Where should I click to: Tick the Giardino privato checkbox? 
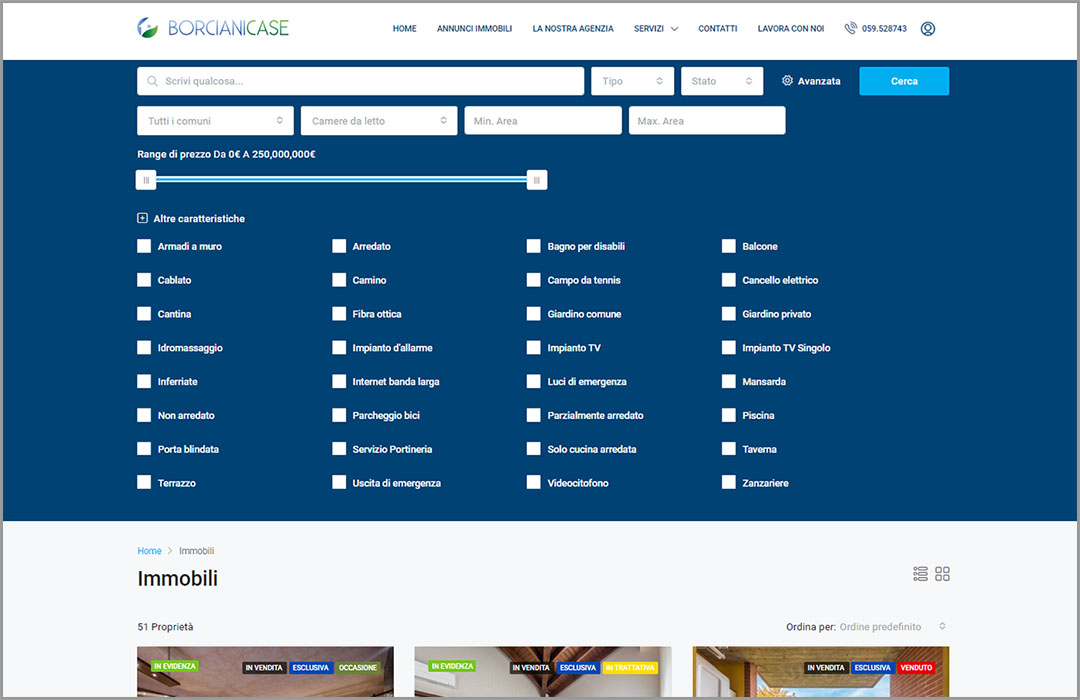point(729,314)
